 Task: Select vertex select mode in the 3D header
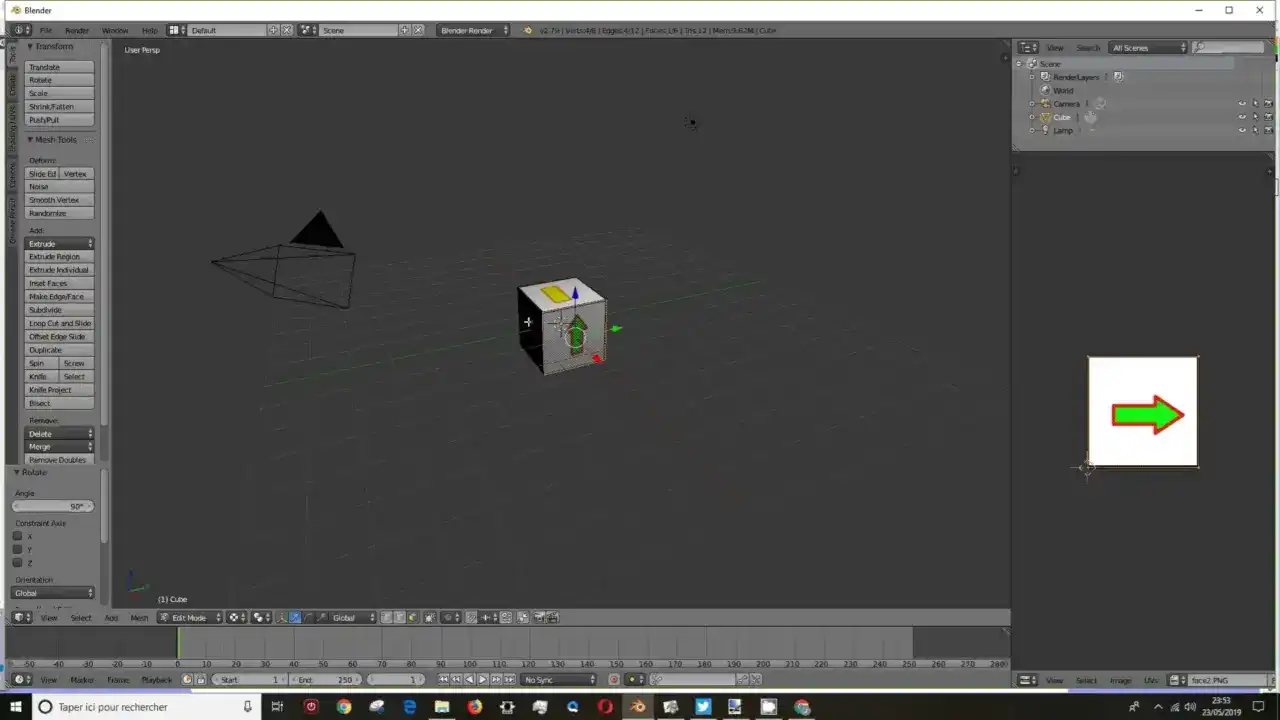(385, 617)
